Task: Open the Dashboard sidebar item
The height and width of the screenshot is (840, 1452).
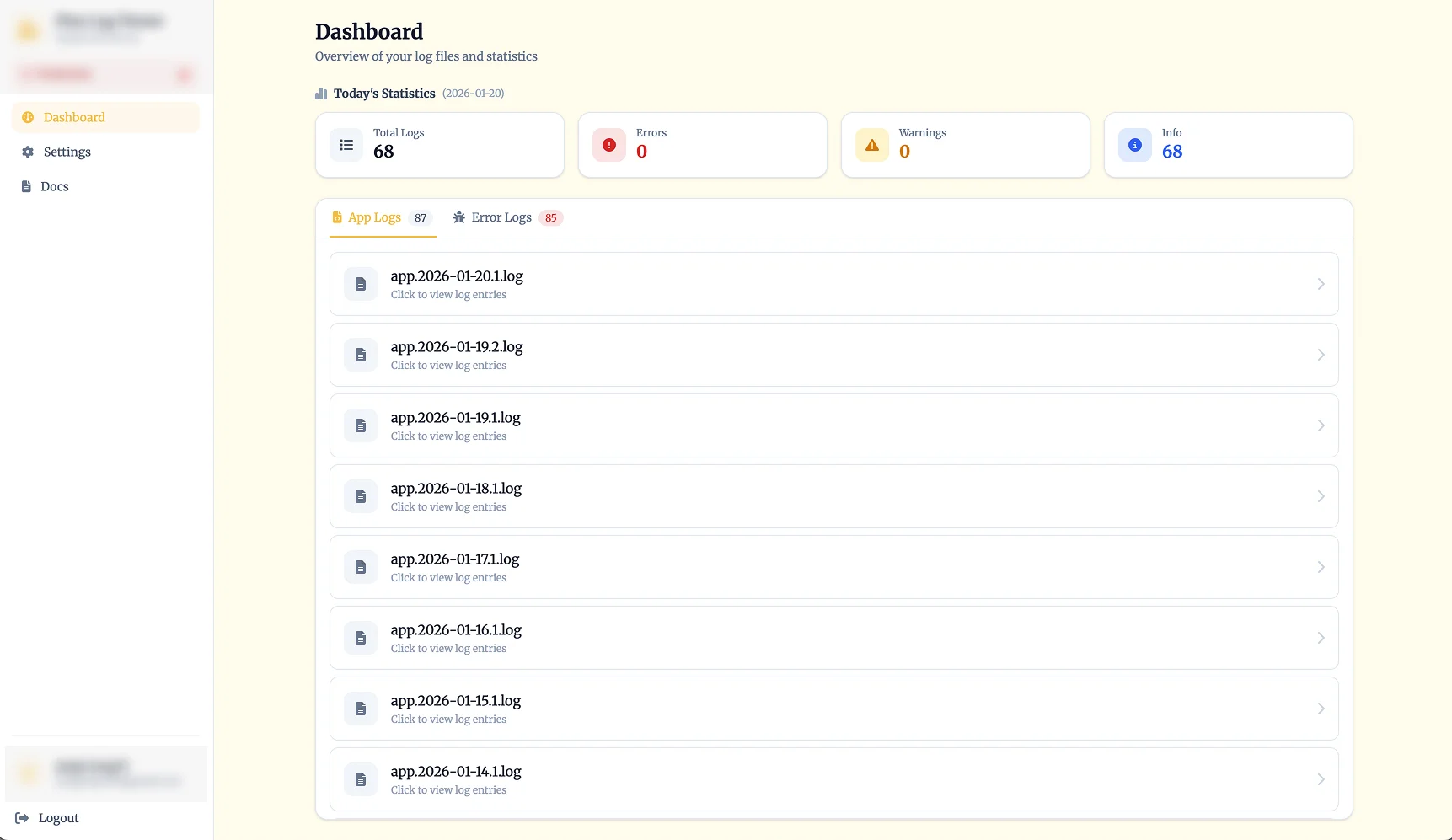Action: tap(105, 117)
